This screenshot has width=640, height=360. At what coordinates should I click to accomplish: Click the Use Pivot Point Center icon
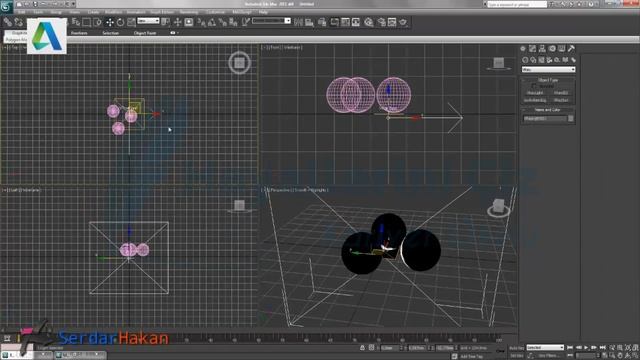tap(165, 22)
